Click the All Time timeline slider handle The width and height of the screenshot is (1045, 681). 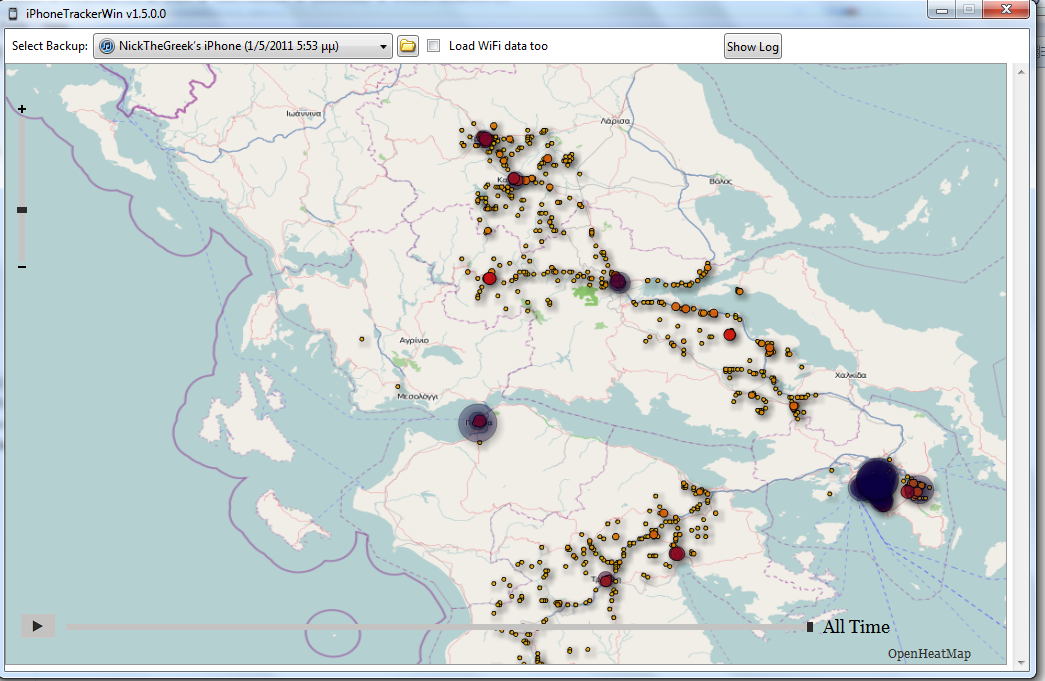[810, 627]
